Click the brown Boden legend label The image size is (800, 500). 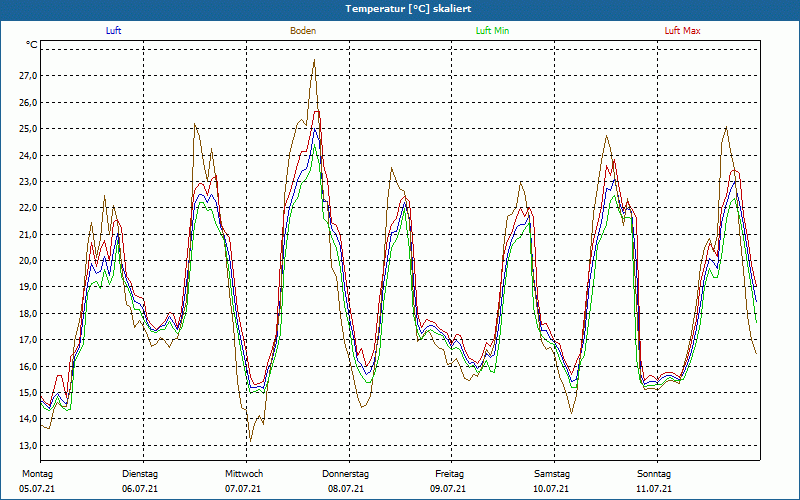303,31
